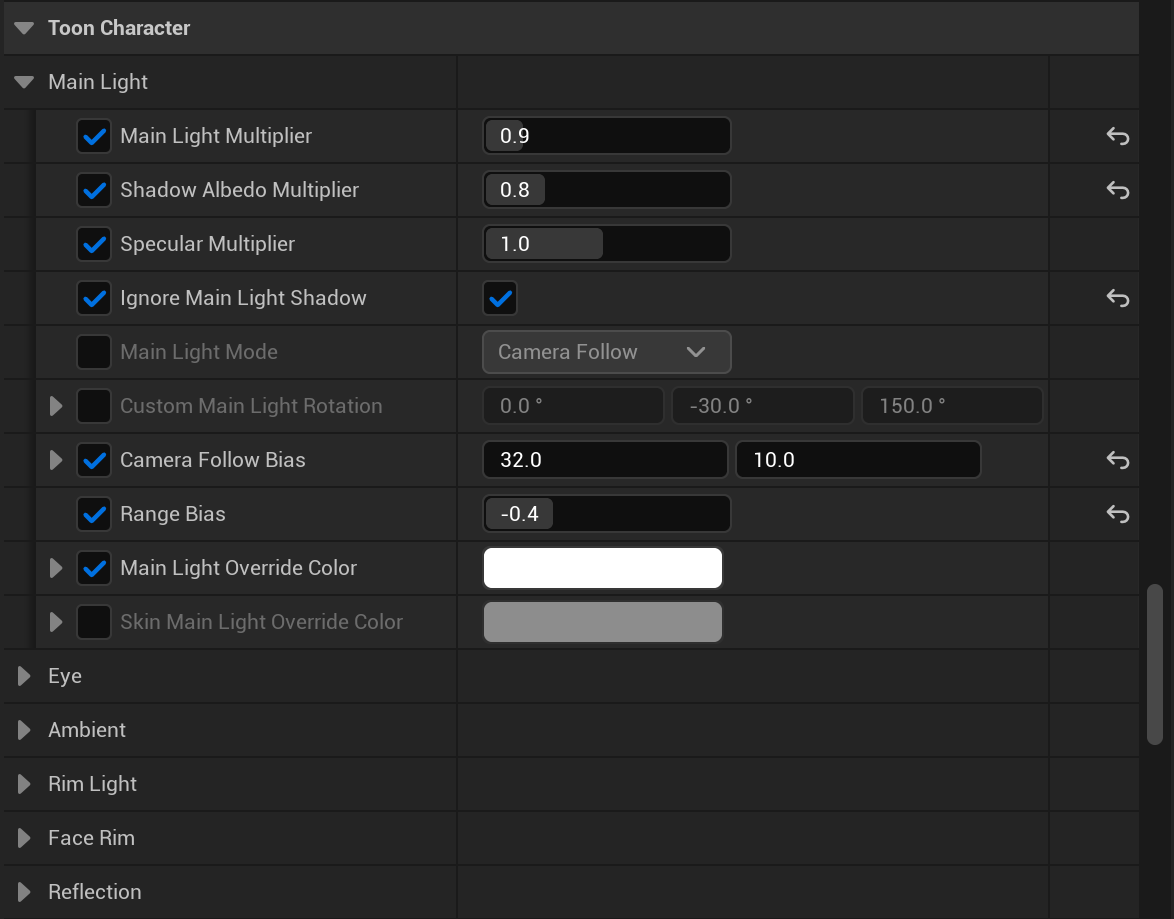The height and width of the screenshot is (919, 1174).
Task: Toggle the Main Light Override Color checkbox
Action: (94, 568)
